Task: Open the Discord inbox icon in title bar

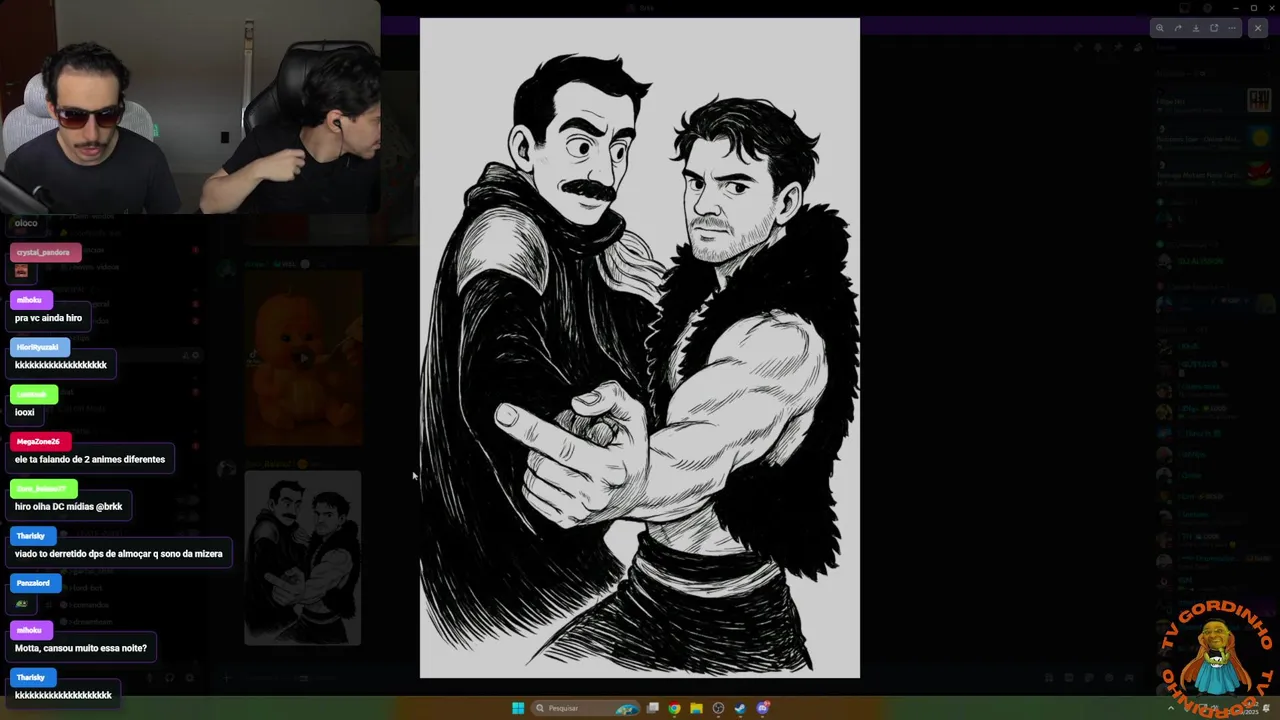Action: tap(1185, 8)
